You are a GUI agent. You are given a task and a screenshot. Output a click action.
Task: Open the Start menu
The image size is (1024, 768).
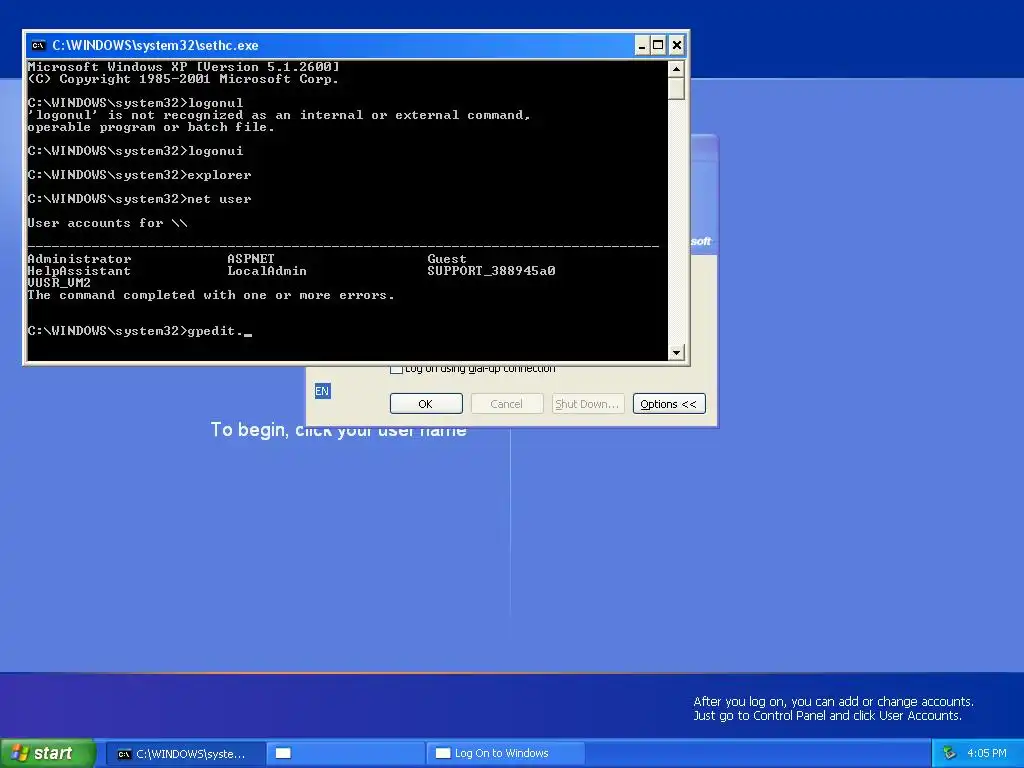[46, 753]
